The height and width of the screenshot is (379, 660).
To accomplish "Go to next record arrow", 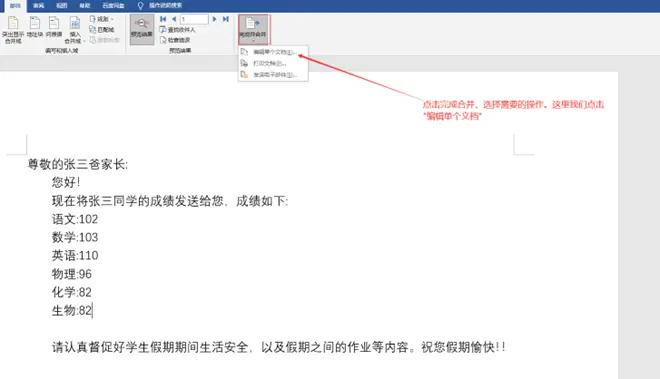I will pyautogui.click(x=215, y=19).
